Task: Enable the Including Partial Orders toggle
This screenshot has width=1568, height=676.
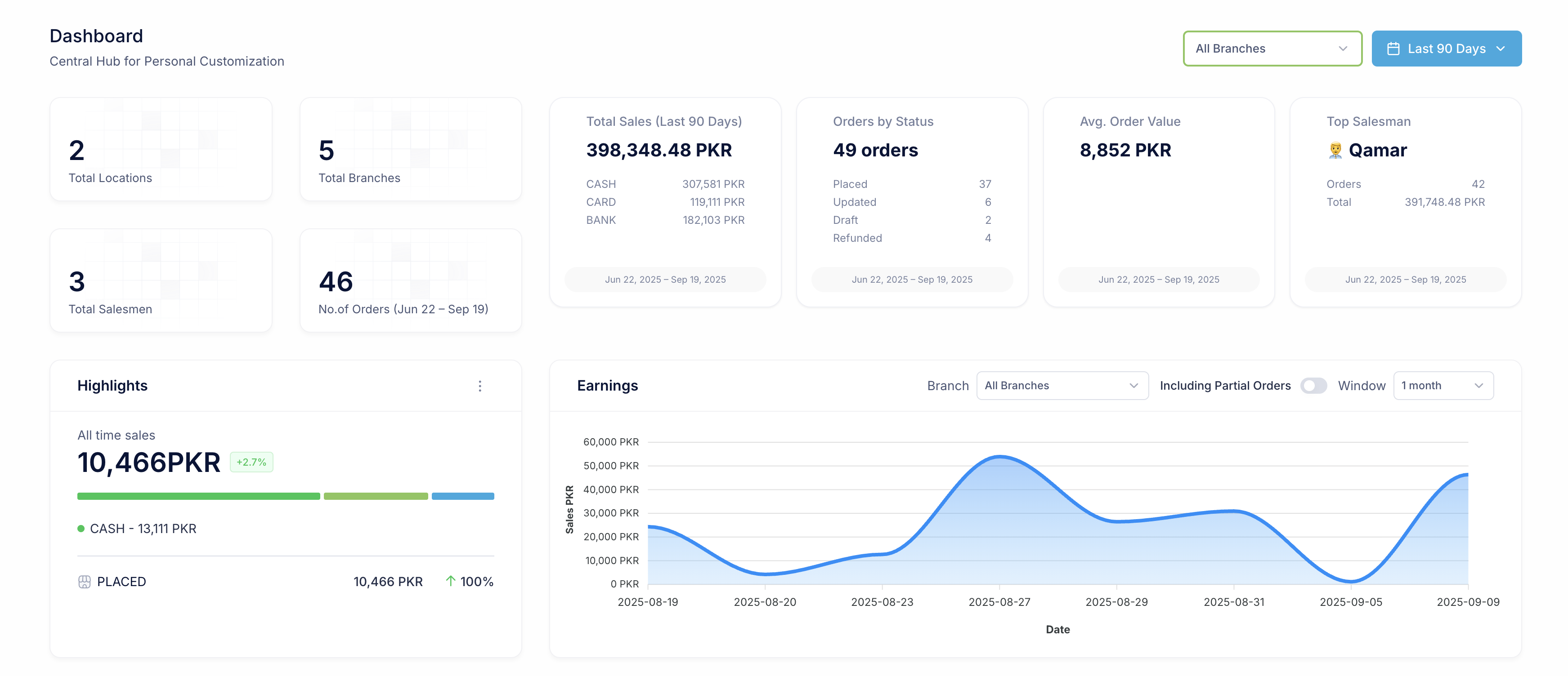Action: (1314, 385)
